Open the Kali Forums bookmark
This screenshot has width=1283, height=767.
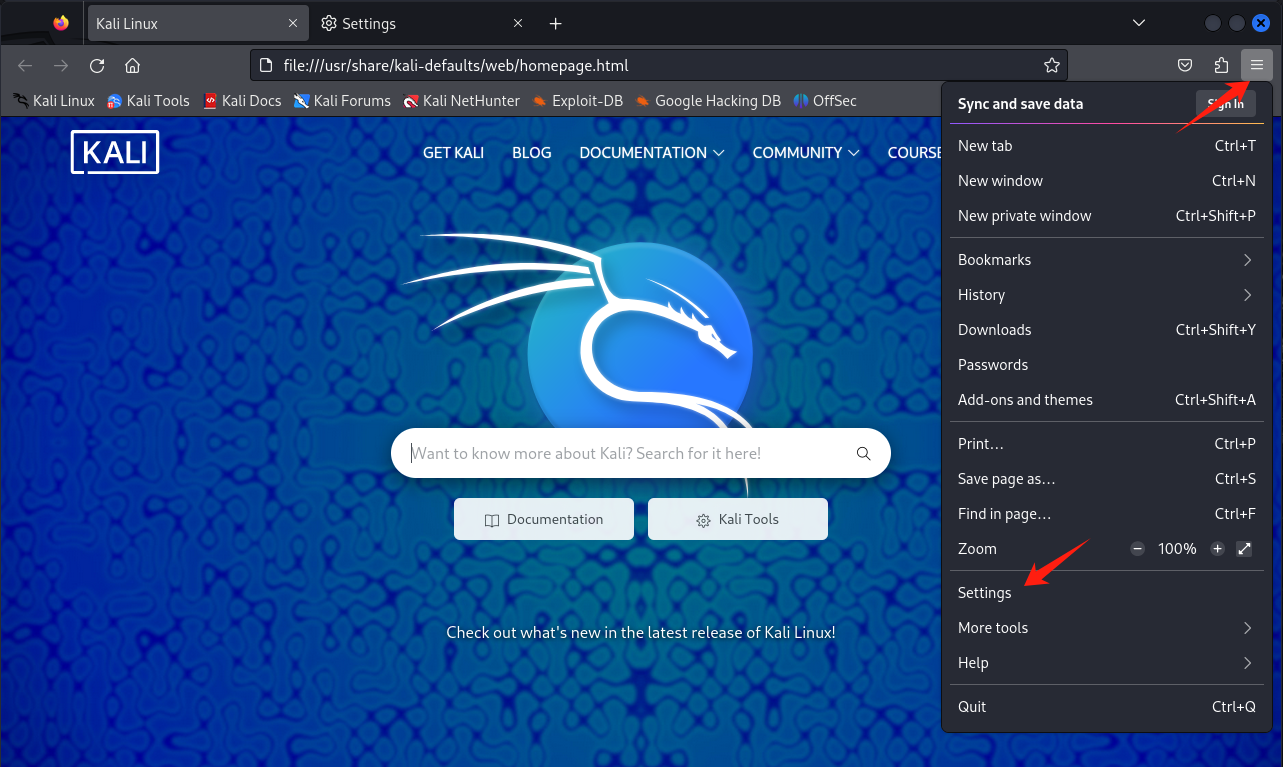(x=342, y=100)
